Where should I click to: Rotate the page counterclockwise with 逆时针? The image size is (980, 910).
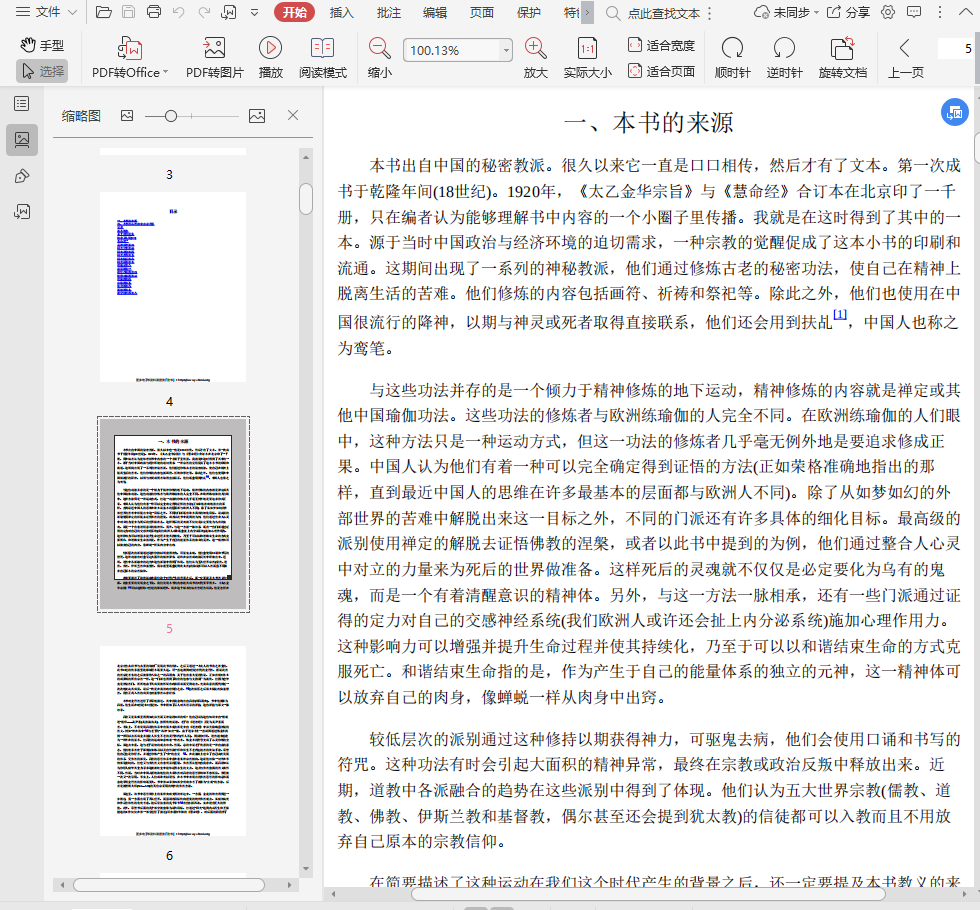[x=784, y=49]
